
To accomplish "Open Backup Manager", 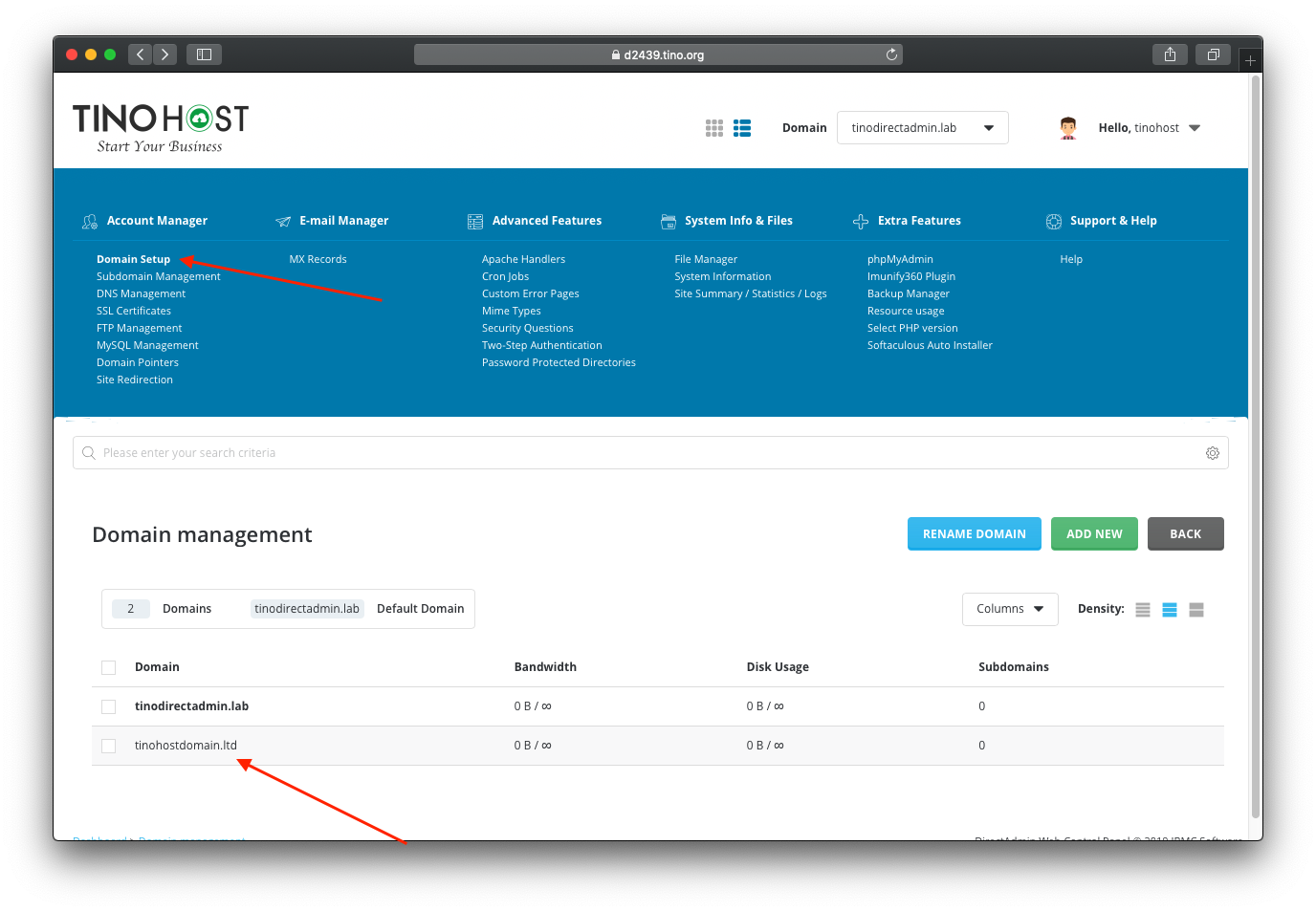I will click(909, 293).
